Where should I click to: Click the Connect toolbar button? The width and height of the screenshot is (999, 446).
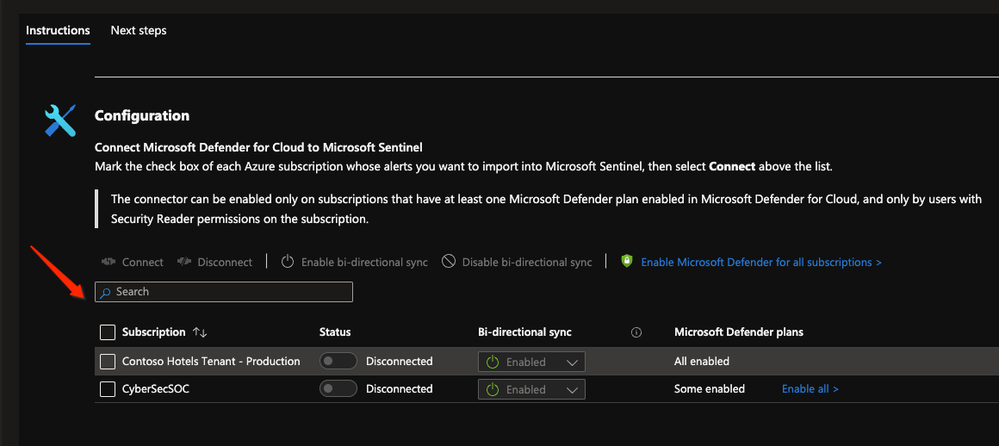coord(133,262)
